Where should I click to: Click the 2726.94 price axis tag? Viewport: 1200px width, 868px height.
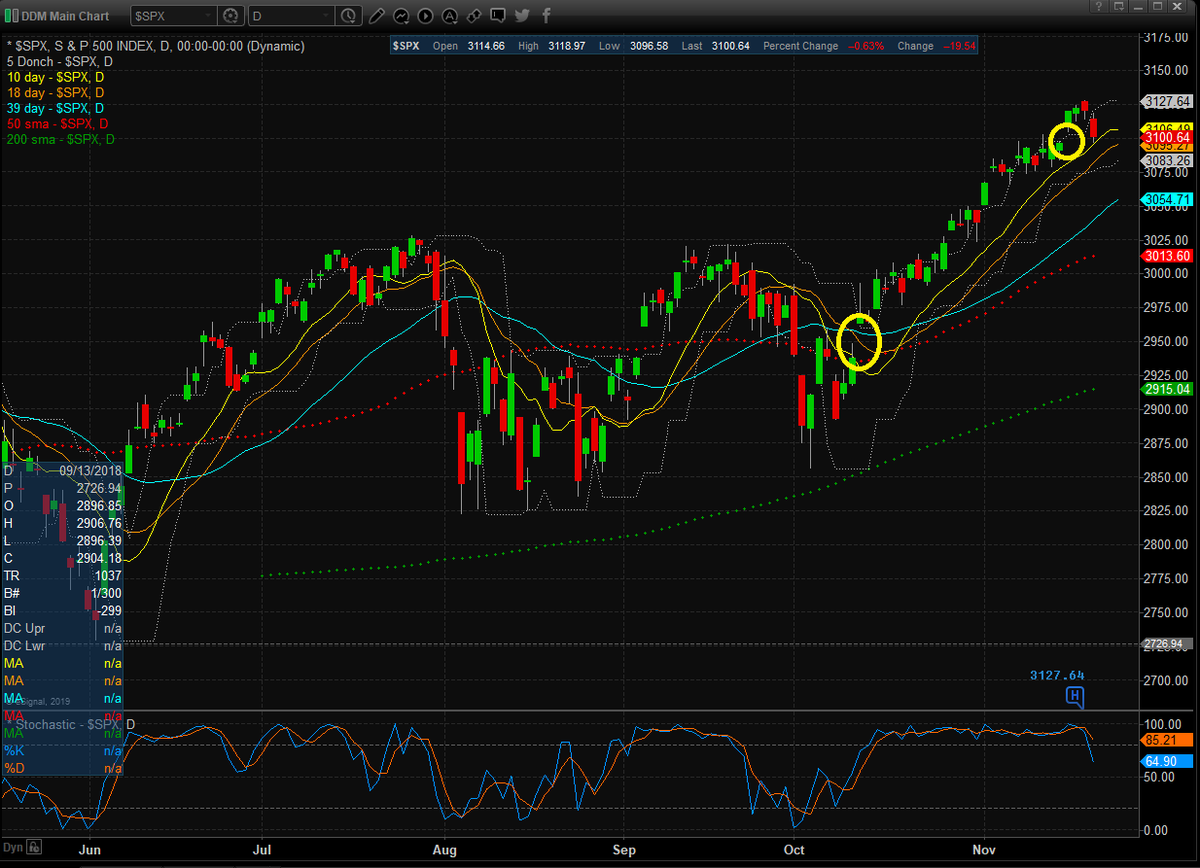coord(1169,644)
